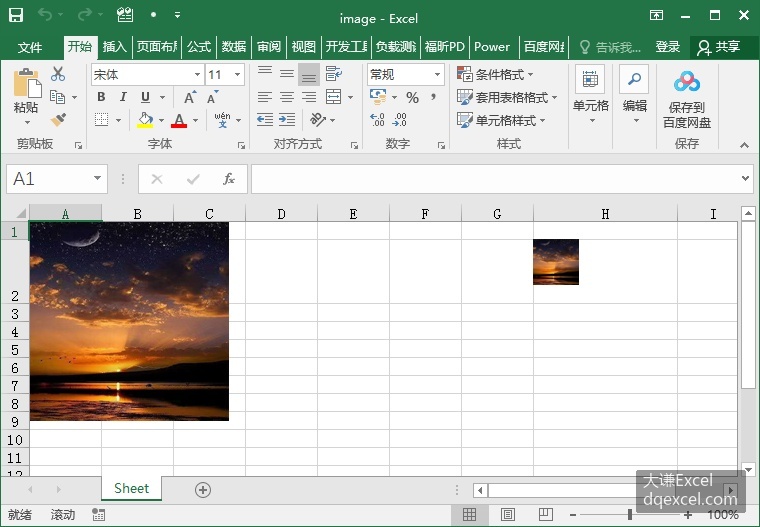Decrease decimal places
The width and height of the screenshot is (760, 527).
pos(399,119)
